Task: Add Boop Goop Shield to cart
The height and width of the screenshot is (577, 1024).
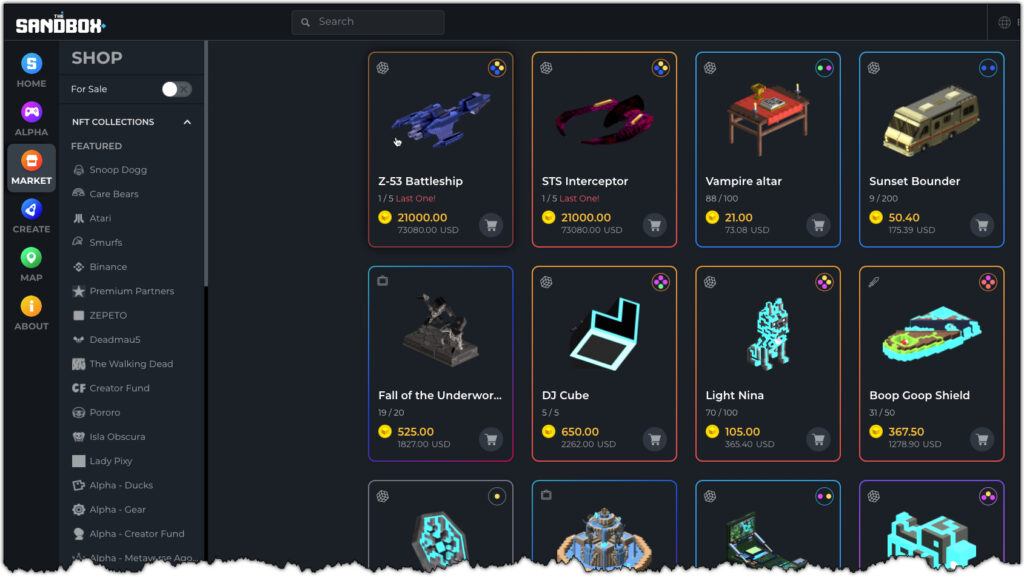Action: click(x=982, y=439)
